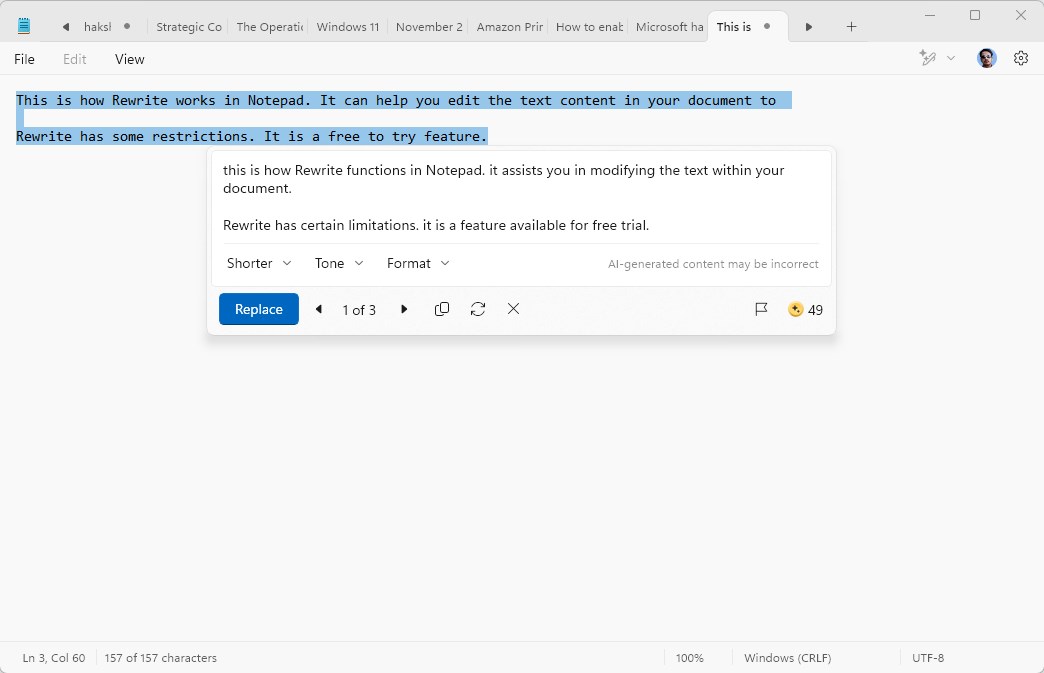Click the AI credits coin icon showing 49

coord(796,309)
